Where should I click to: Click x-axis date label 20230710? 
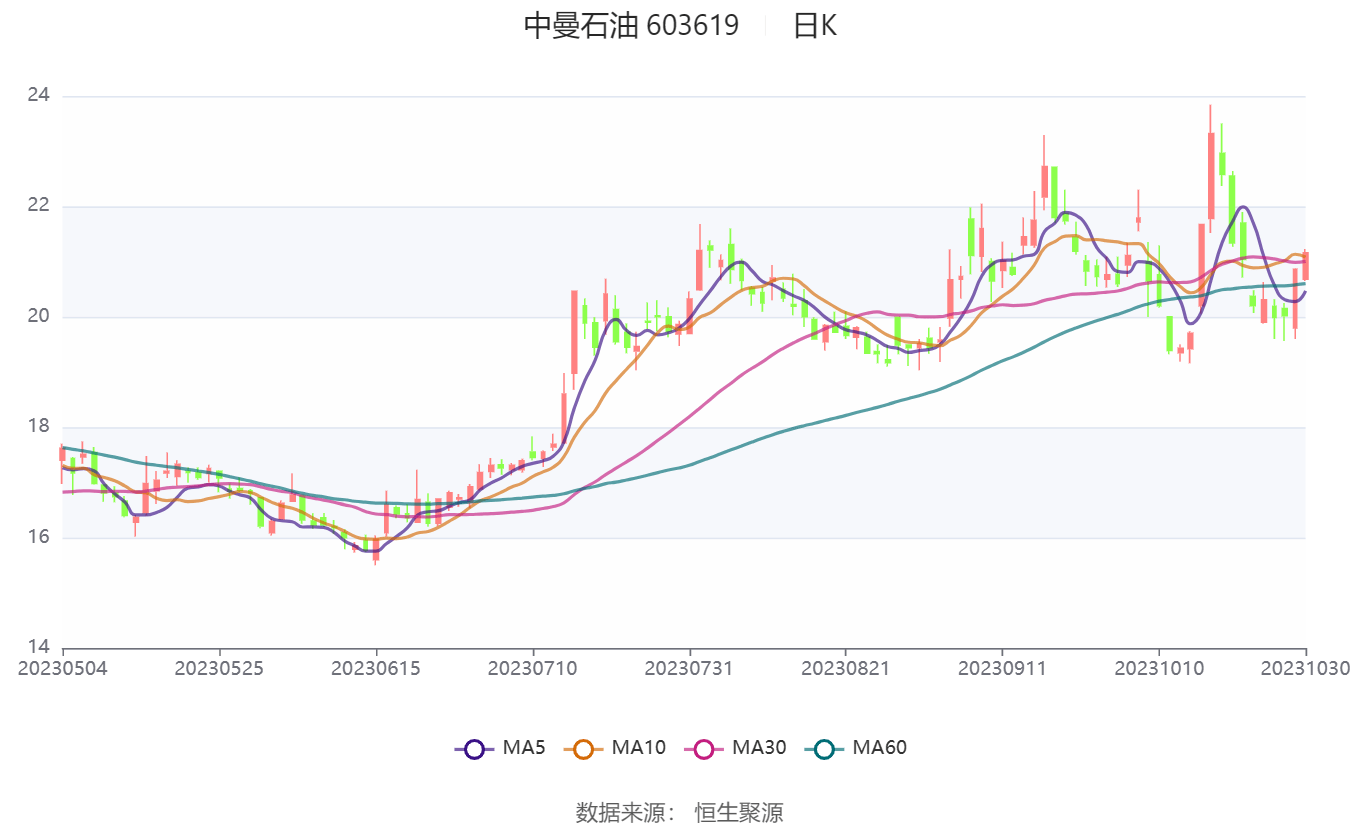click(x=532, y=668)
